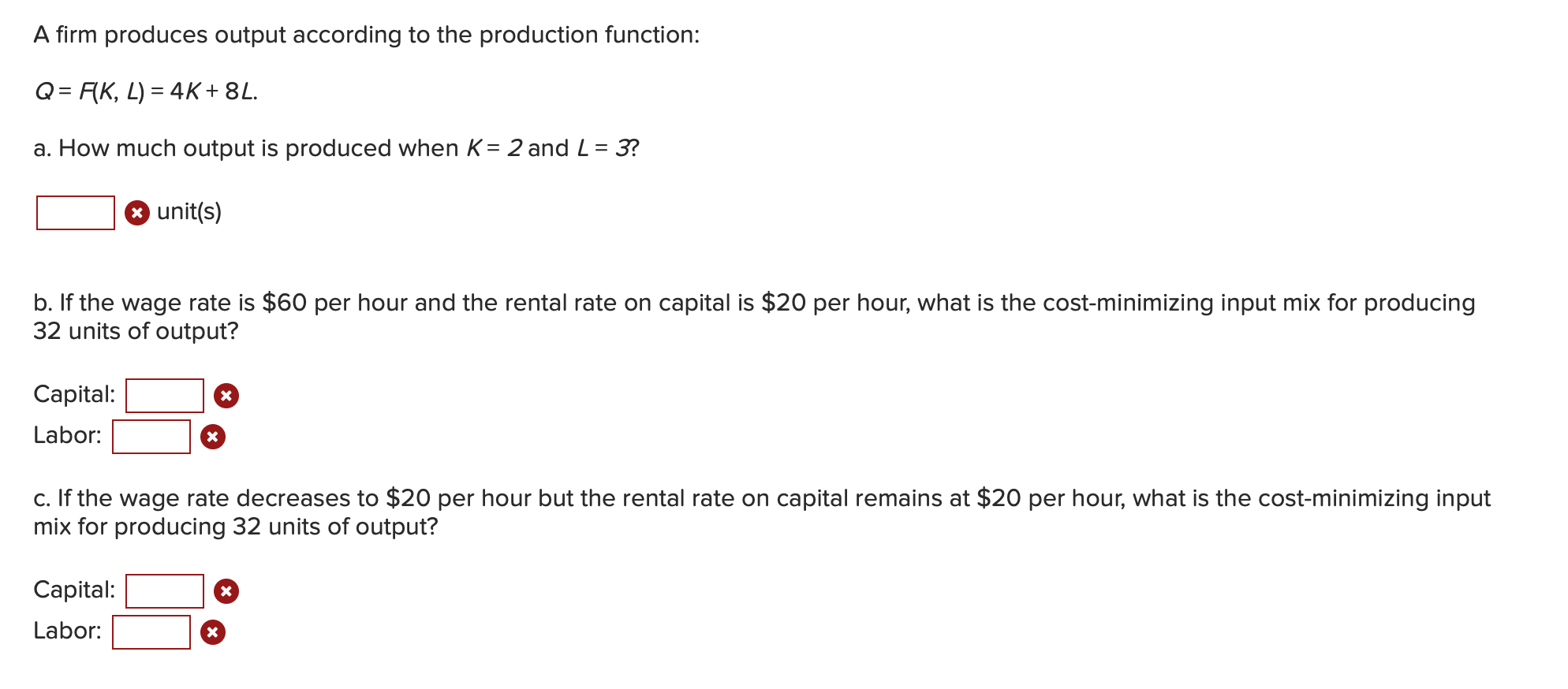The image size is (1568, 689).
Task: Click the part b question about $60 wage rate
Action: pyautogui.click(x=754, y=317)
